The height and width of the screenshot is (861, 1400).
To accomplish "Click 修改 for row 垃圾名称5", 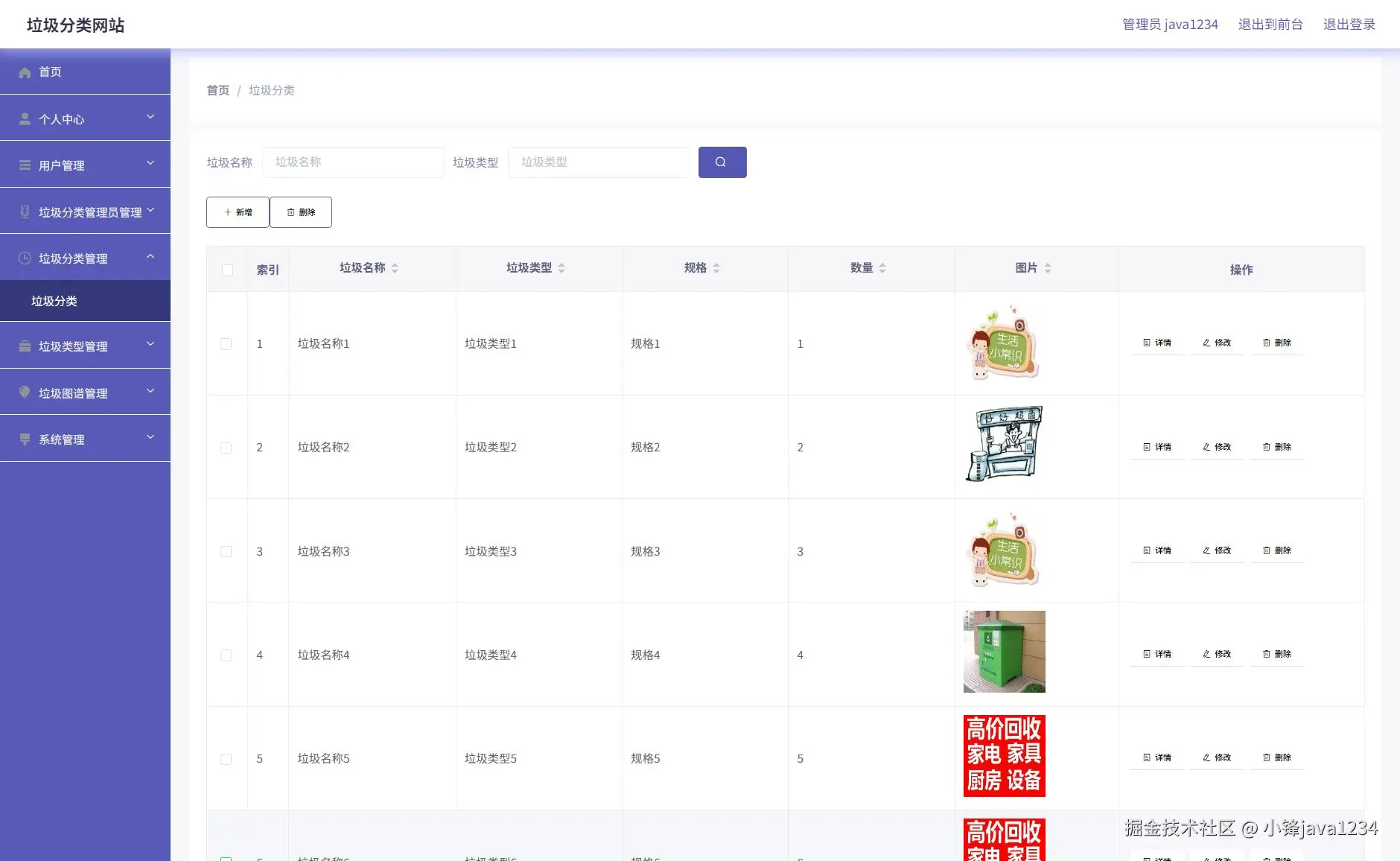I will click(1217, 758).
